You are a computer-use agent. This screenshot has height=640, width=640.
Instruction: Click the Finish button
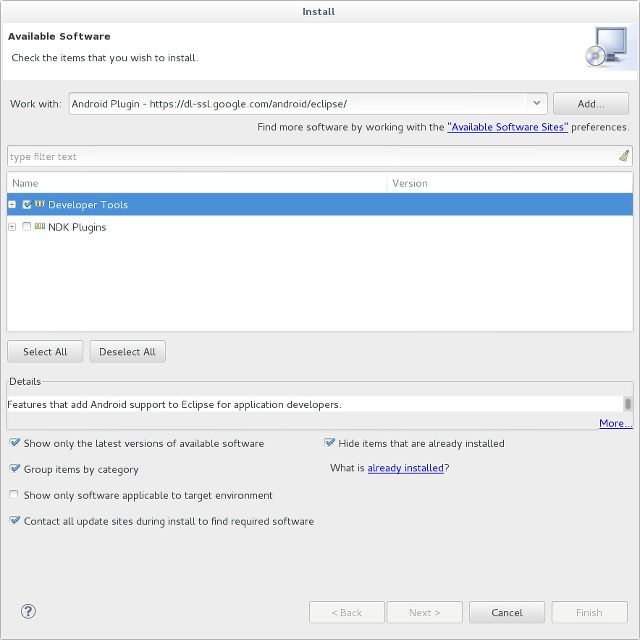coord(589,612)
